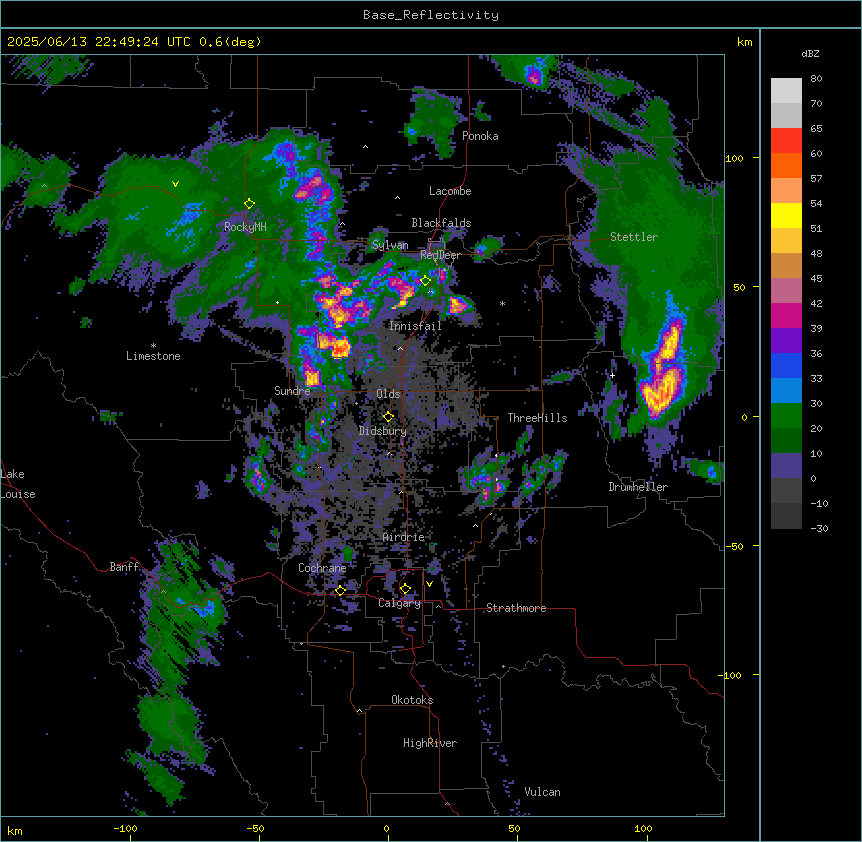Click the yellow diamond marker above RockyMH

pos(249,204)
